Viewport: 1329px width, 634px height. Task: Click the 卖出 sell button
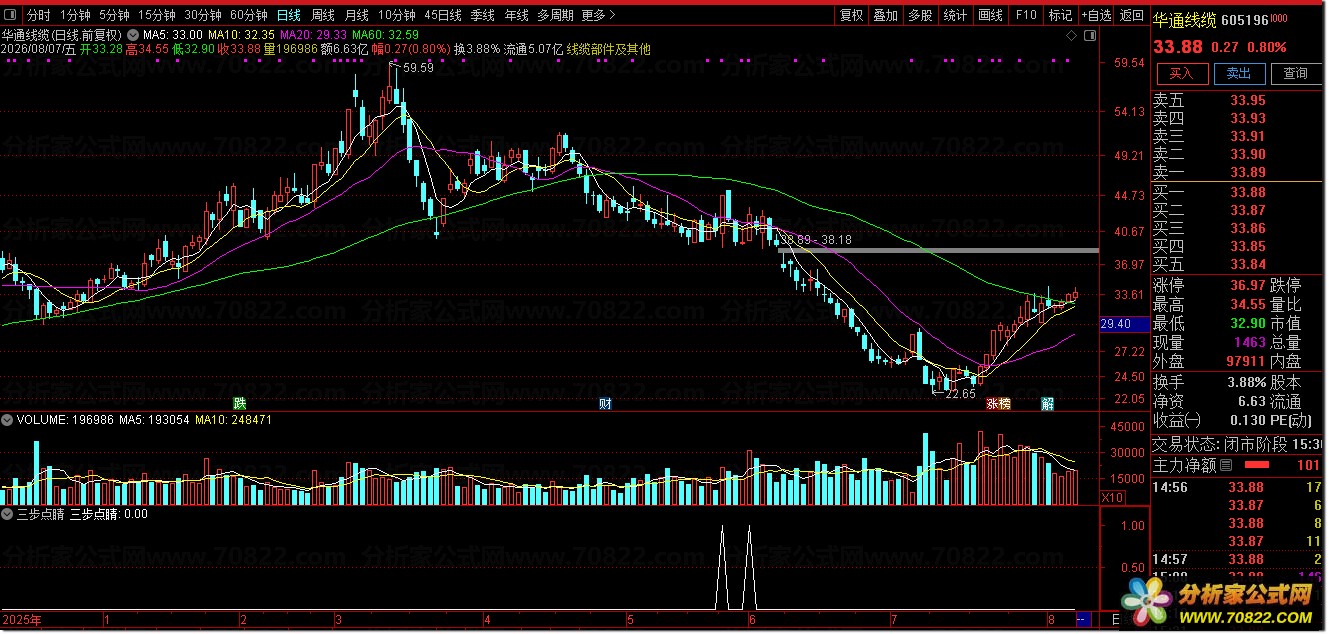(x=1239, y=73)
